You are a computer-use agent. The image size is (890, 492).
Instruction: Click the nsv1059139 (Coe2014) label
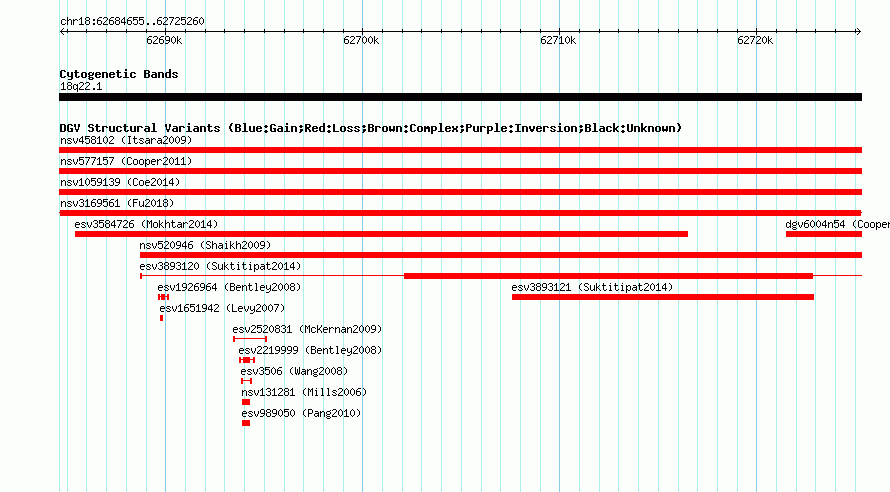(x=120, y=182)
